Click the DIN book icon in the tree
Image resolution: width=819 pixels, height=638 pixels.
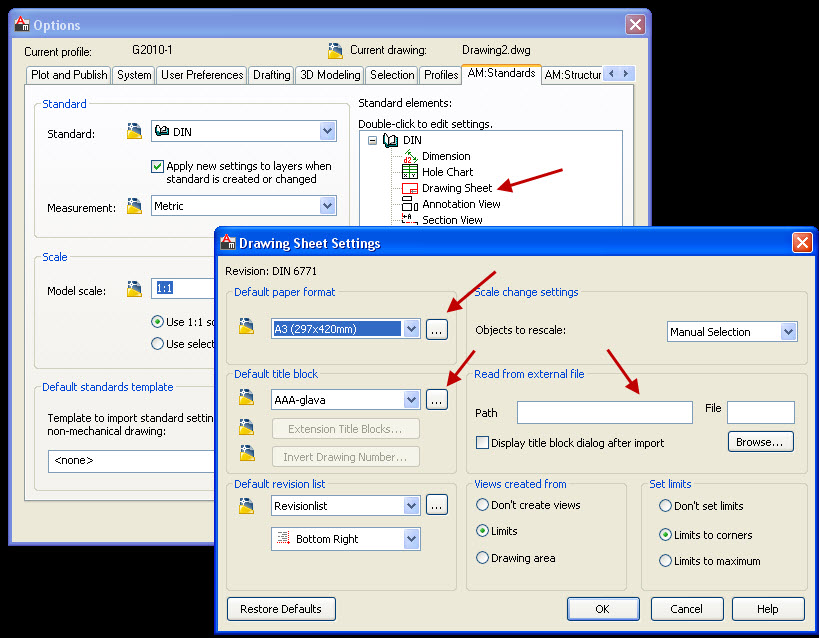point(390,140)
